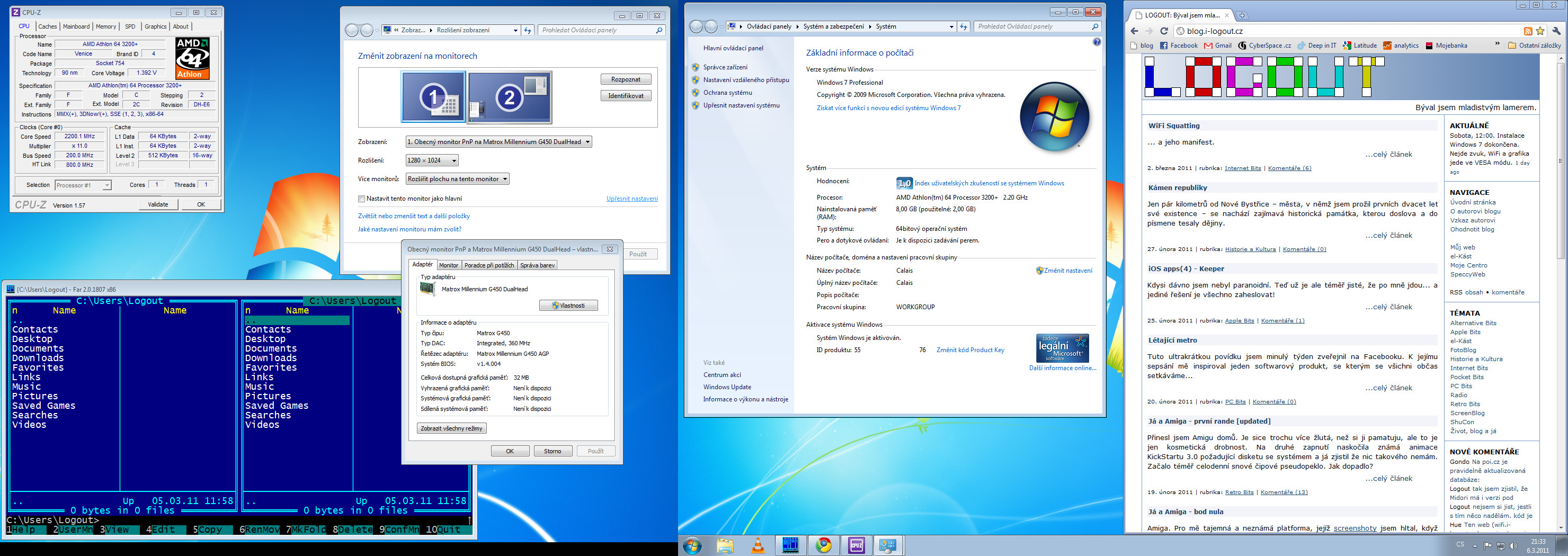Launch VLC from the taskbar
The width and height of the screenshot is (1568, 556).
point(758,545)
